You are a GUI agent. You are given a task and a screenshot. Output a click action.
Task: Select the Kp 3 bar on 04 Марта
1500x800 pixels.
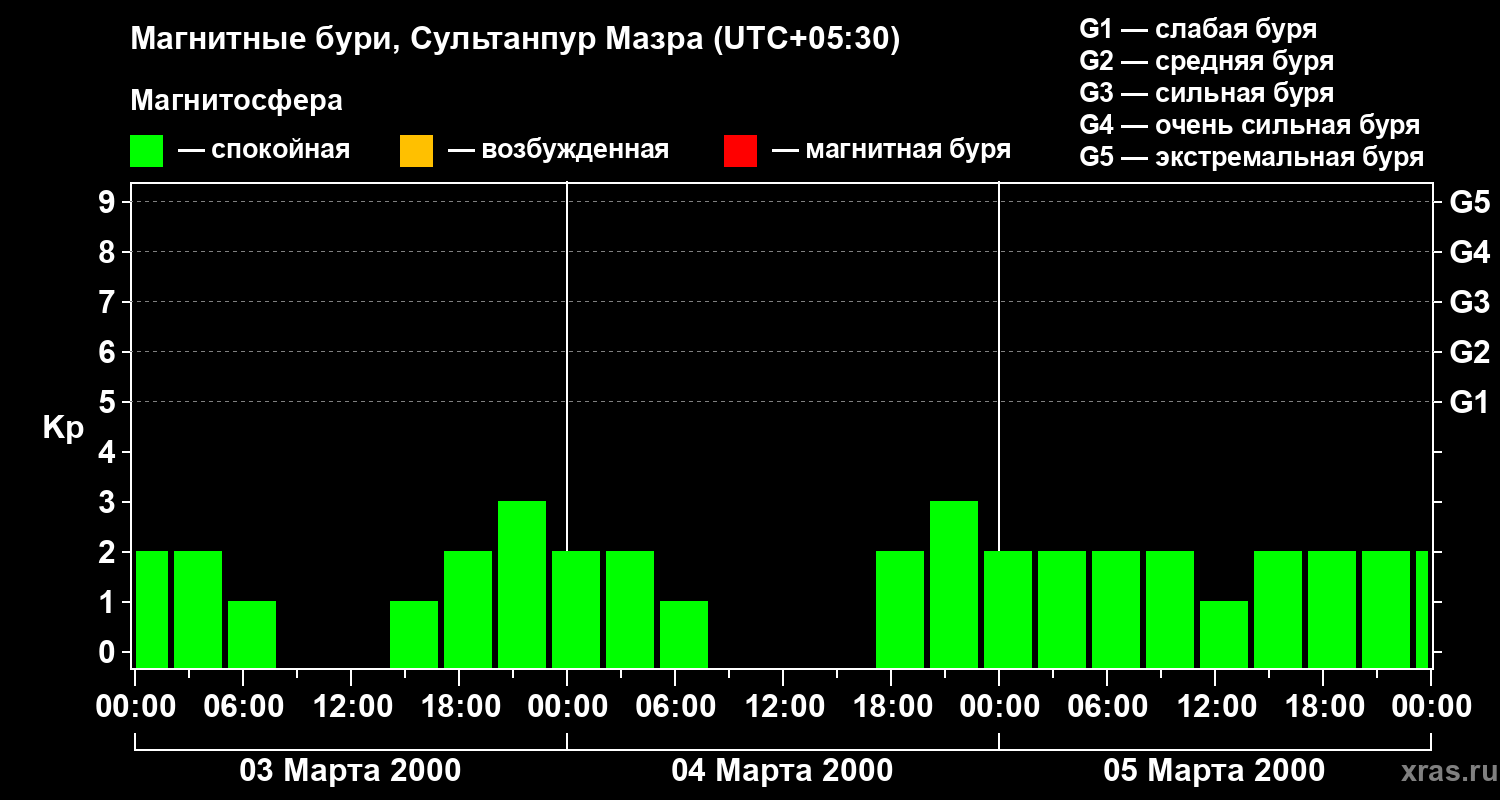click(x=954, y=584)
